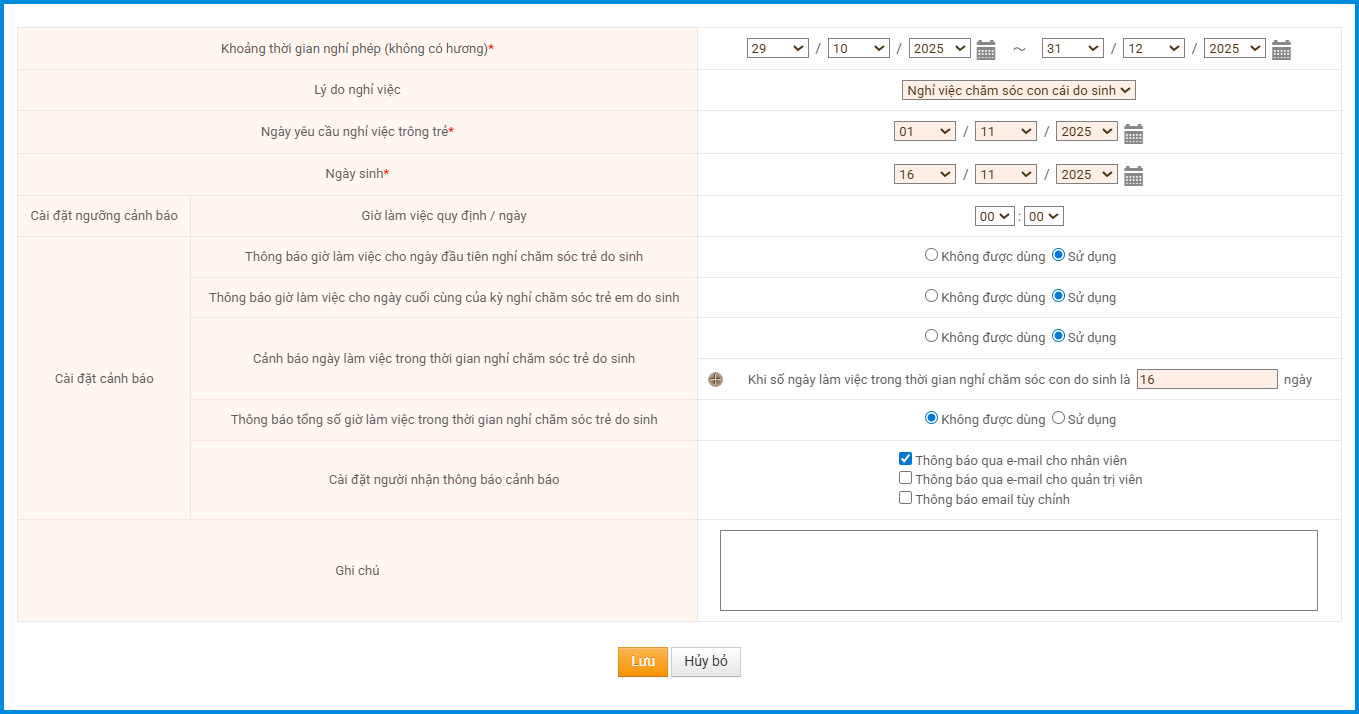Open calendar picker for leave end date

1281,50
